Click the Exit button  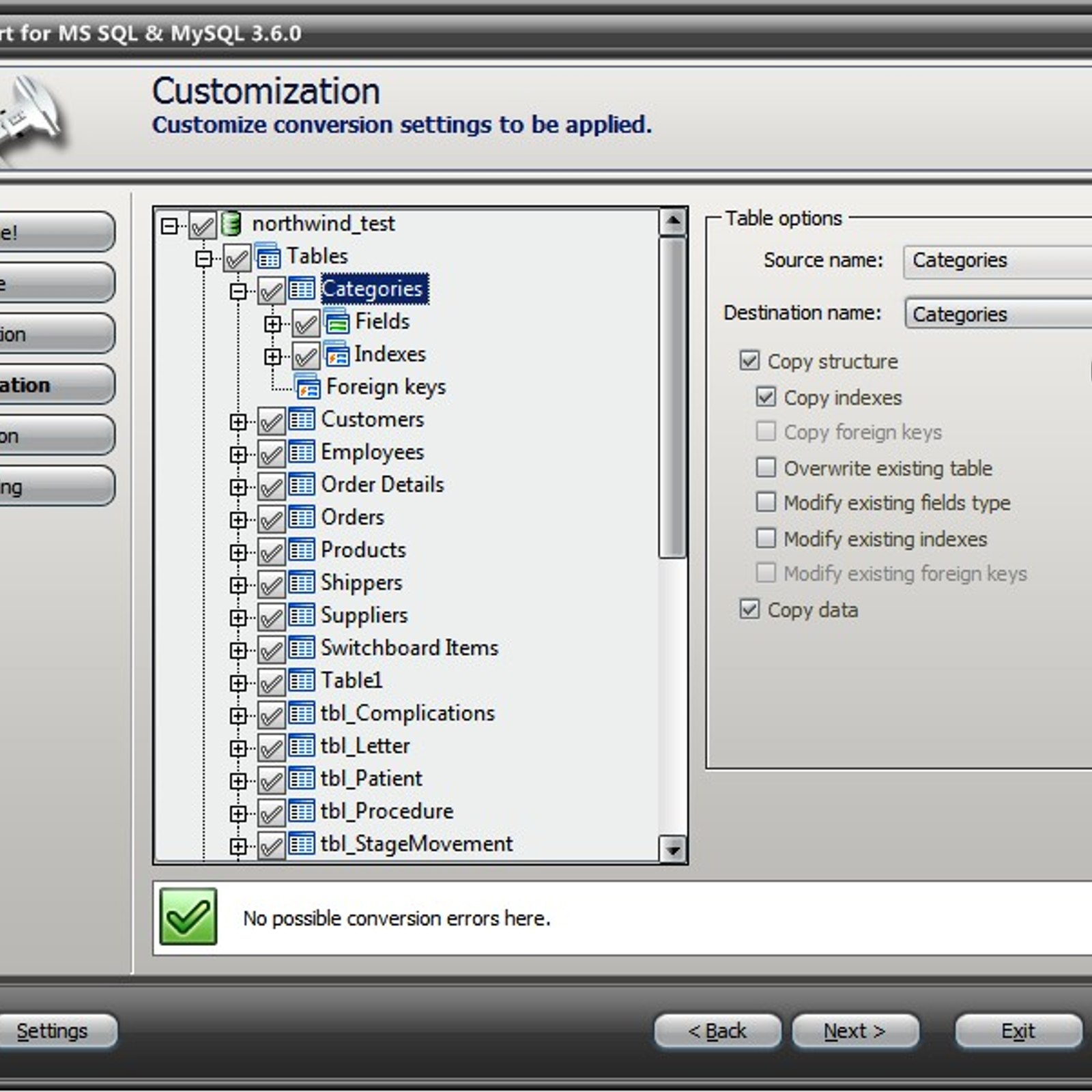click(x=1018, y=1031)
